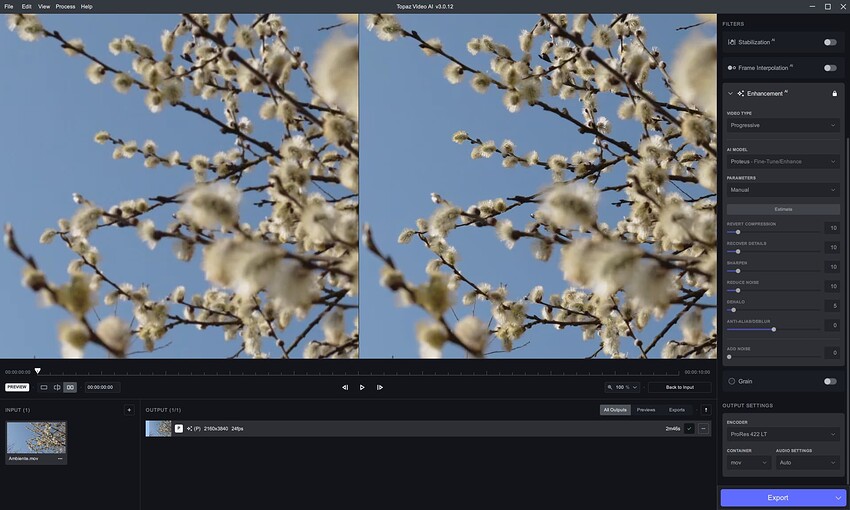
Task: Click the Enhancement lock icon
Action: pos(834,94)
